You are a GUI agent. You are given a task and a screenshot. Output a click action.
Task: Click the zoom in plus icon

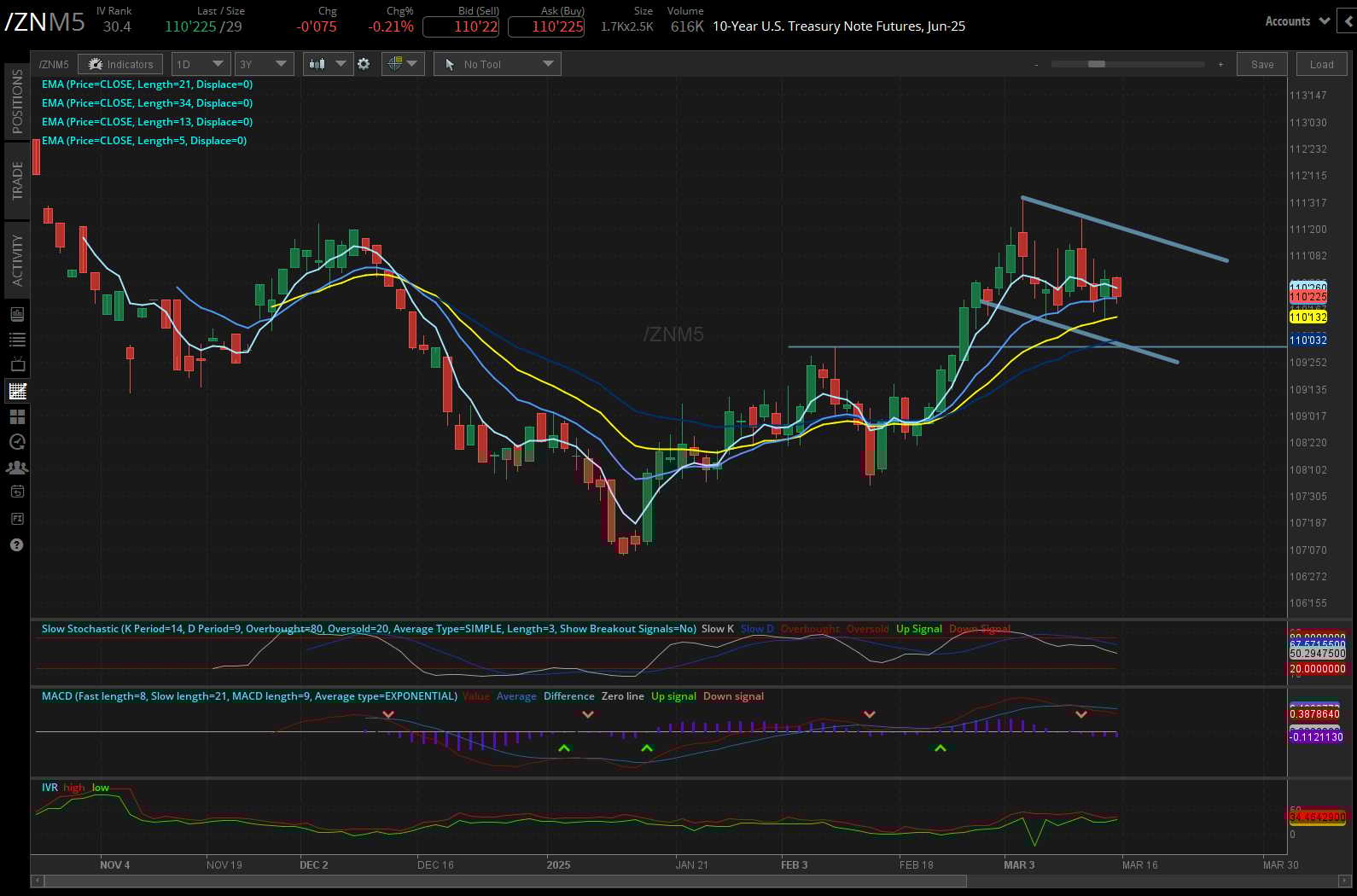point(1220,64)
